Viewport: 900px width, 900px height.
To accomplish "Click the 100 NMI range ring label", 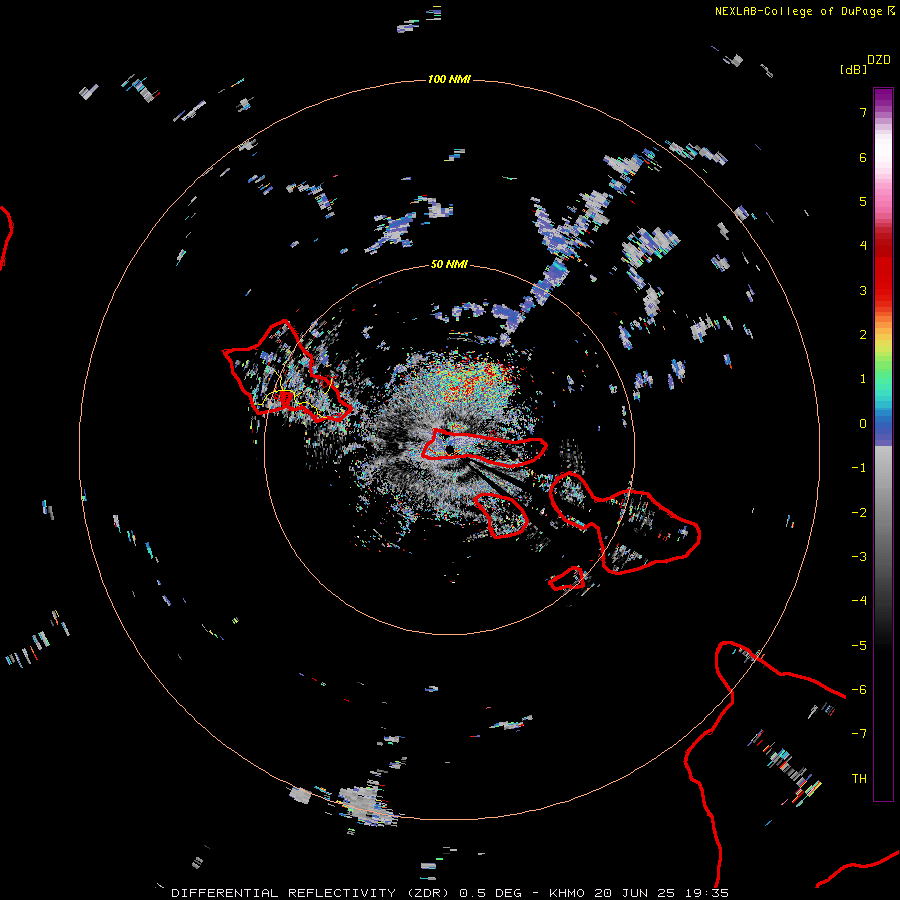I will (x=449, y=79).
